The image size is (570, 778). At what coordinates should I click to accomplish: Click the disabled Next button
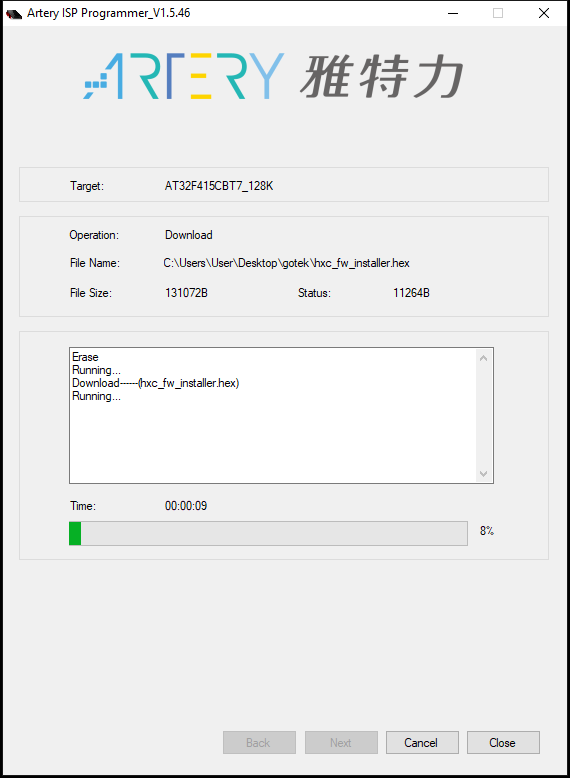(x=341, y=742)
